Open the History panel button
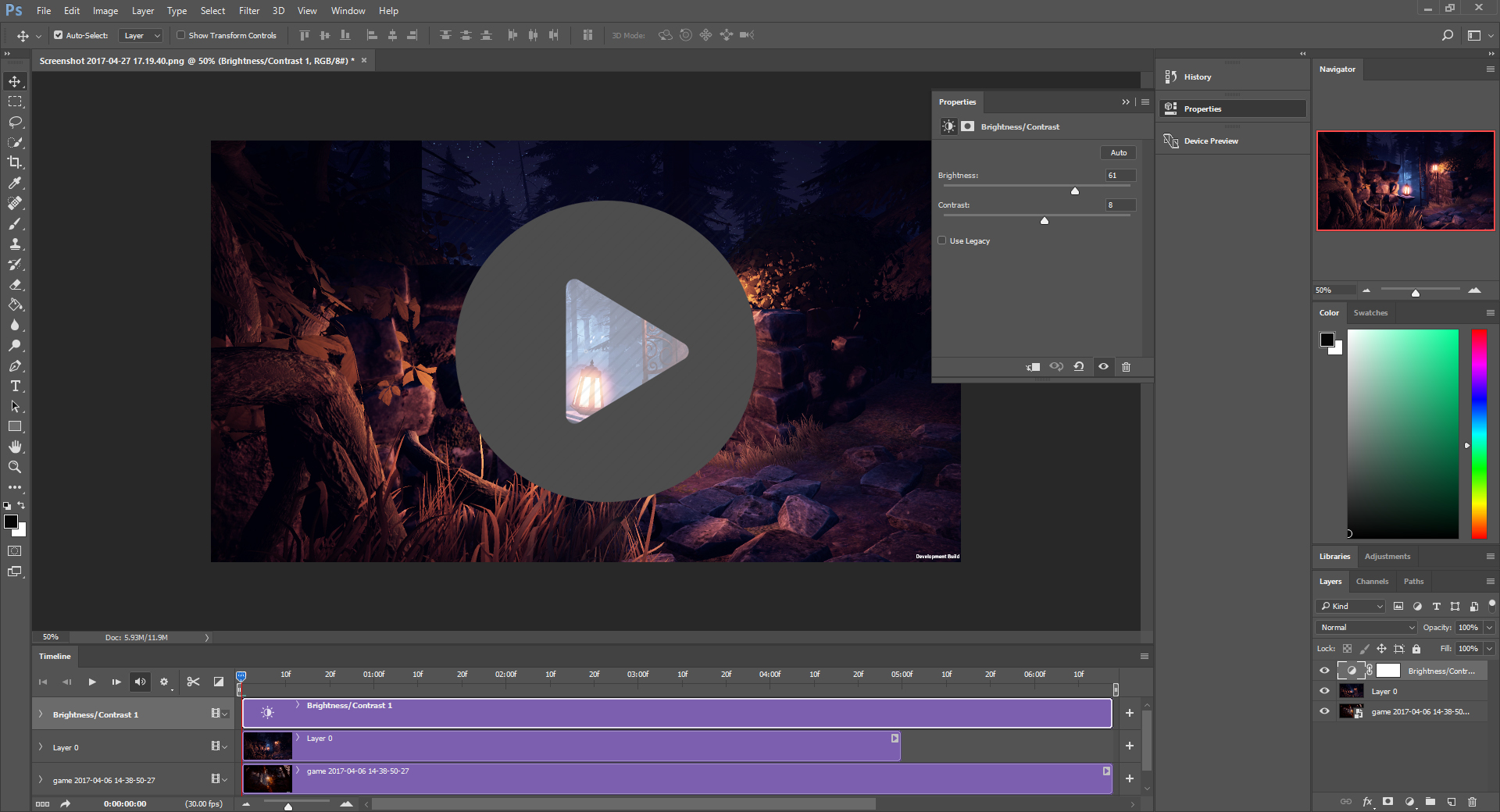The height and width of the screenshot is (812, 1500). pos(1232,77)
